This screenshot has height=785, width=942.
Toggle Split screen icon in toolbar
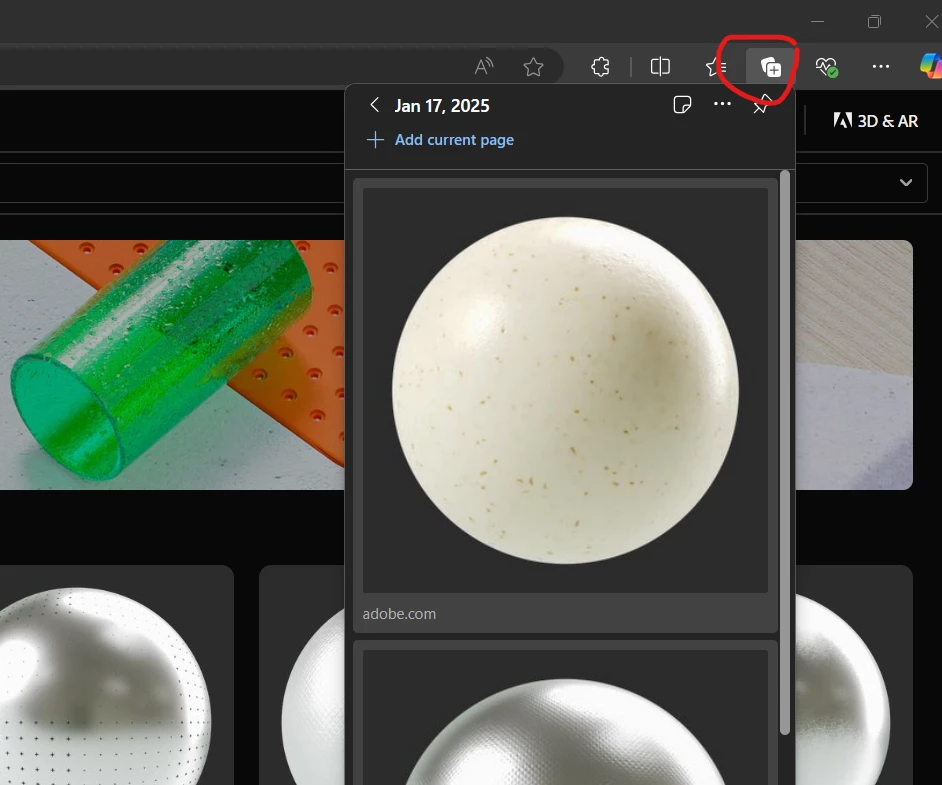(660, 66)
